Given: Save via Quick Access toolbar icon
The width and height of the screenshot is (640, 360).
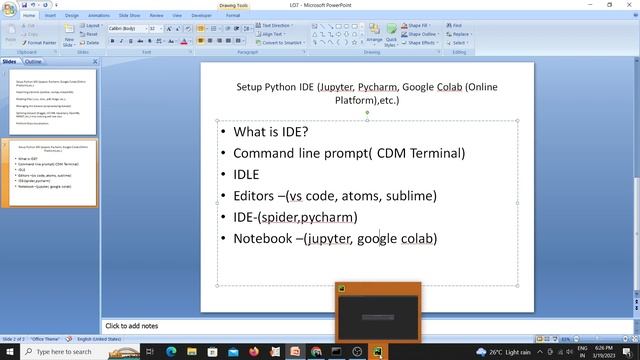Looking at the screenshot, I should click(x=24, y=5).
